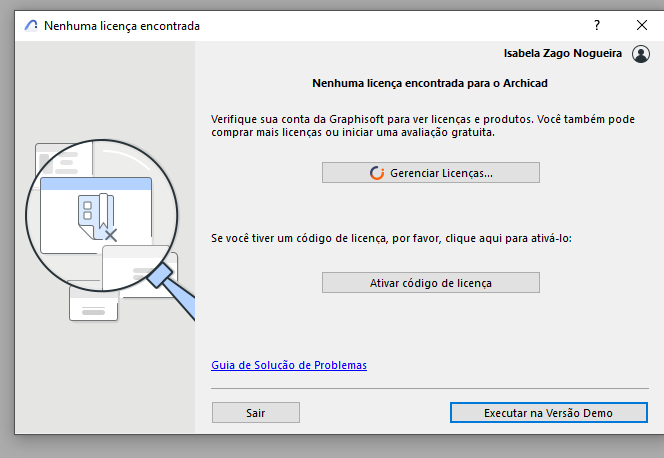The width and height of the screenshot is (664, 458).
Task: Click the Archicad logo in title bar
Action: (31, 26)
